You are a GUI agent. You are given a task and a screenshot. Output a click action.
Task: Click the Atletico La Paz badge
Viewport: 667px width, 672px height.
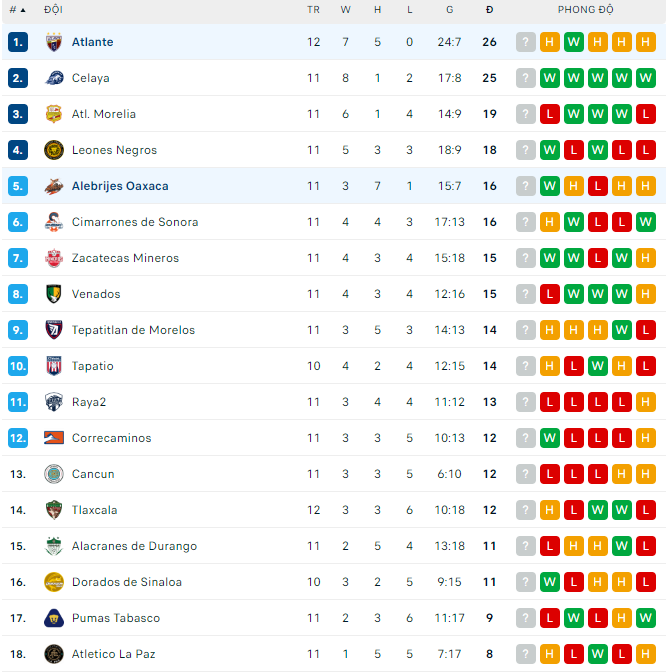point(54,654)
